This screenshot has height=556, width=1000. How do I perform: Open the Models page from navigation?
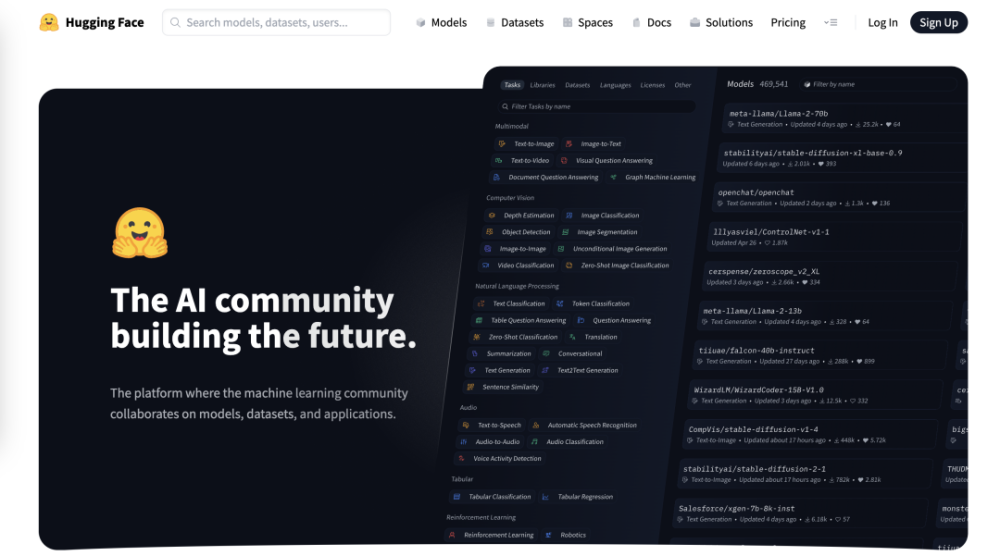pos(441,22)
